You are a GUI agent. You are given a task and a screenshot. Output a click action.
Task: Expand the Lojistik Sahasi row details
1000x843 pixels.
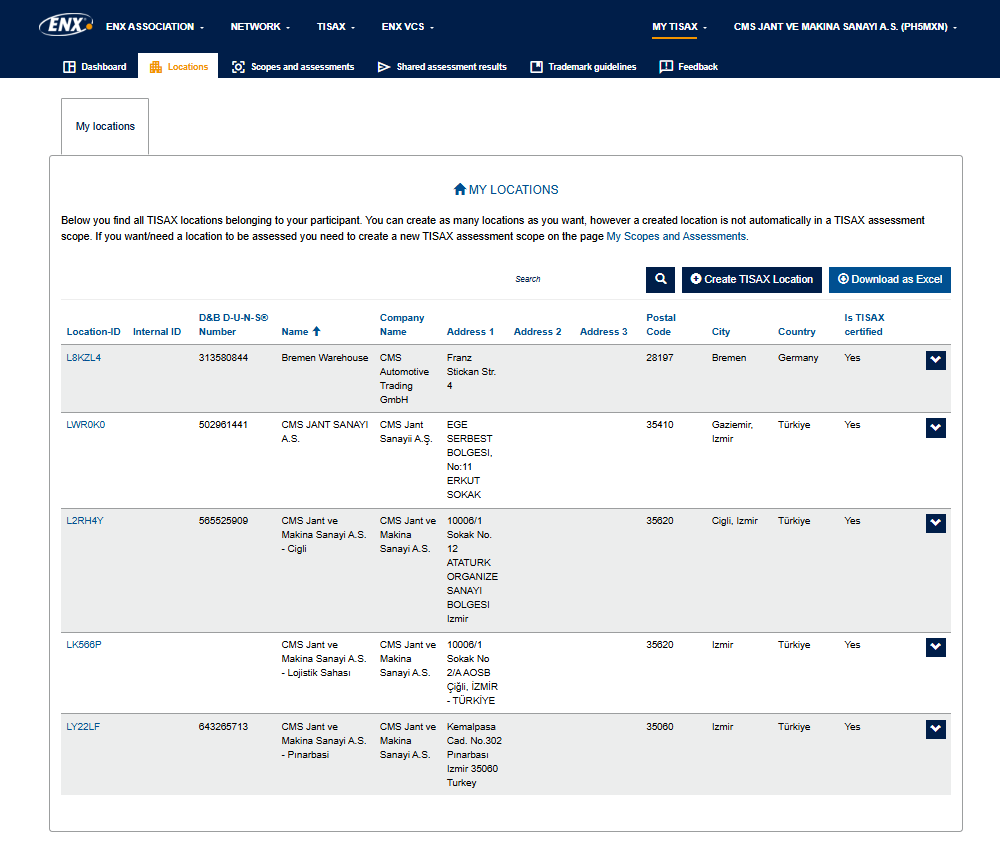tap(935, 648)
